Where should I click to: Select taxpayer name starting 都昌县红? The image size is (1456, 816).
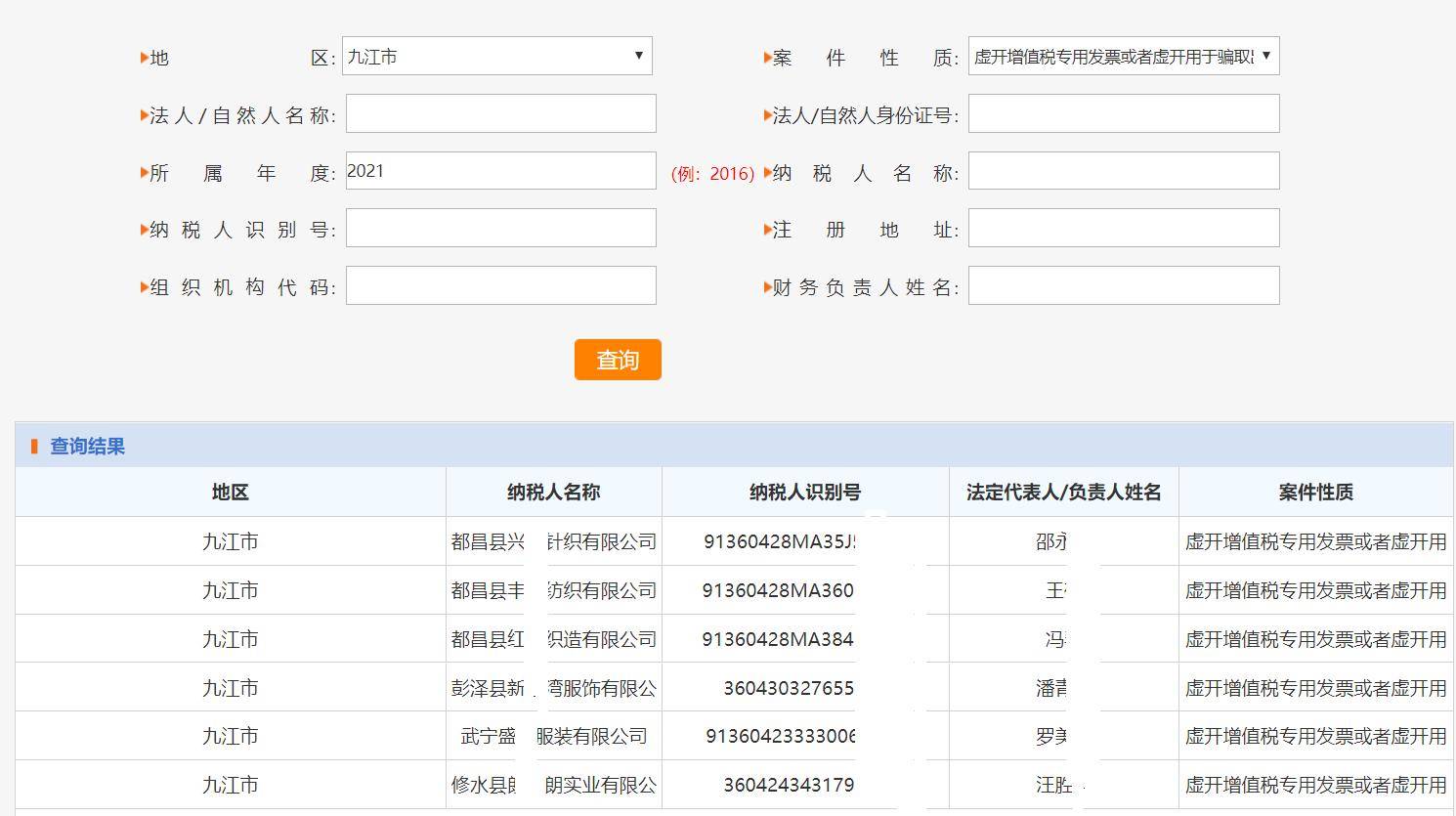(554, 639)
